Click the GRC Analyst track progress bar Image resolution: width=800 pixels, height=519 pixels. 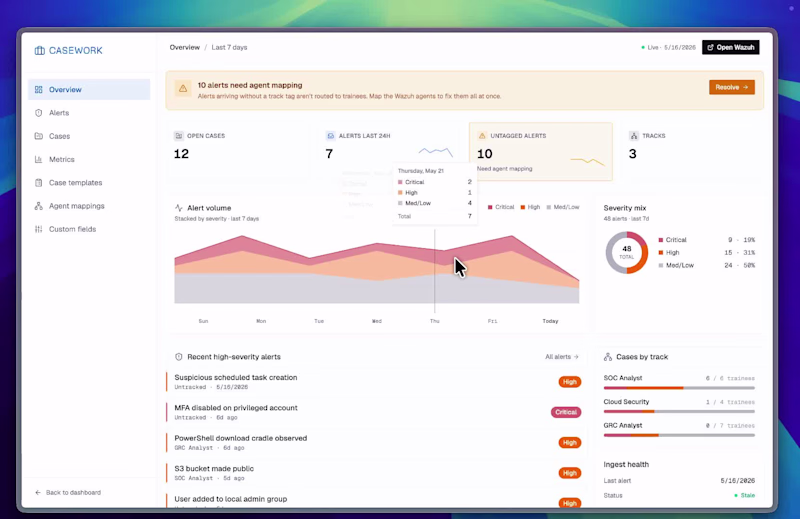pos(679,435)
